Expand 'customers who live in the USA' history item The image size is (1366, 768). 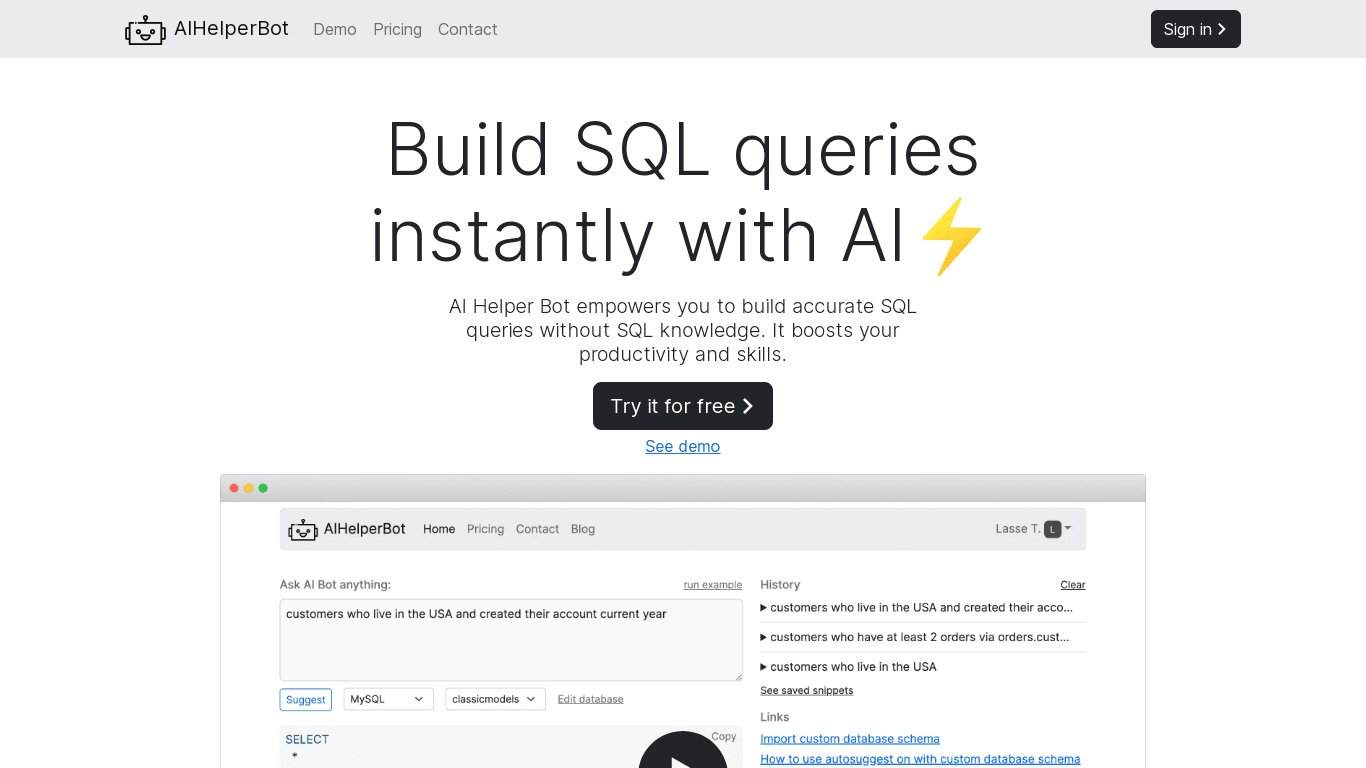(x=848, y=667)
